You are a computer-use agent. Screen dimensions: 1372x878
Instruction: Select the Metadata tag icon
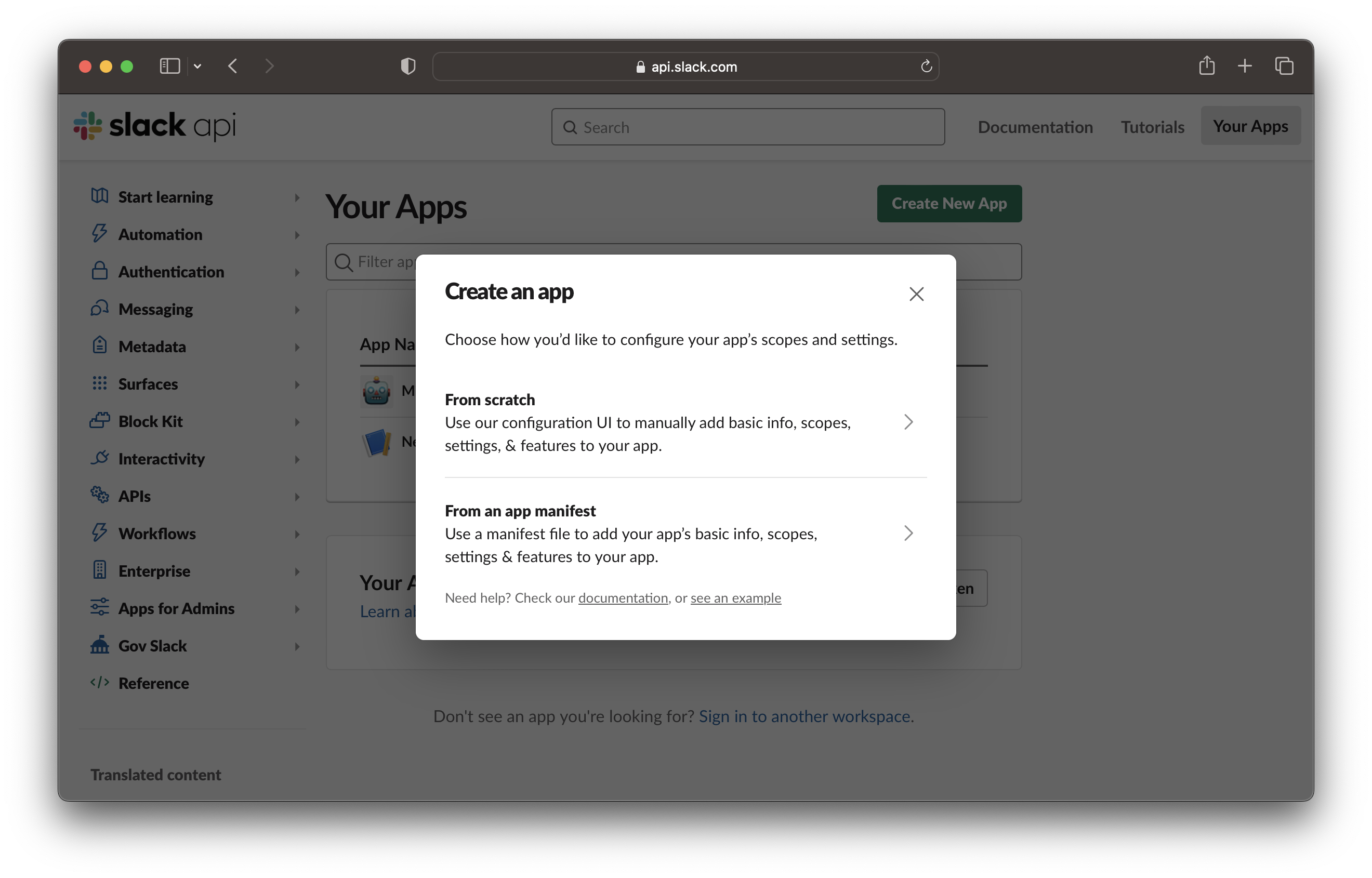[x=100, y=346]
